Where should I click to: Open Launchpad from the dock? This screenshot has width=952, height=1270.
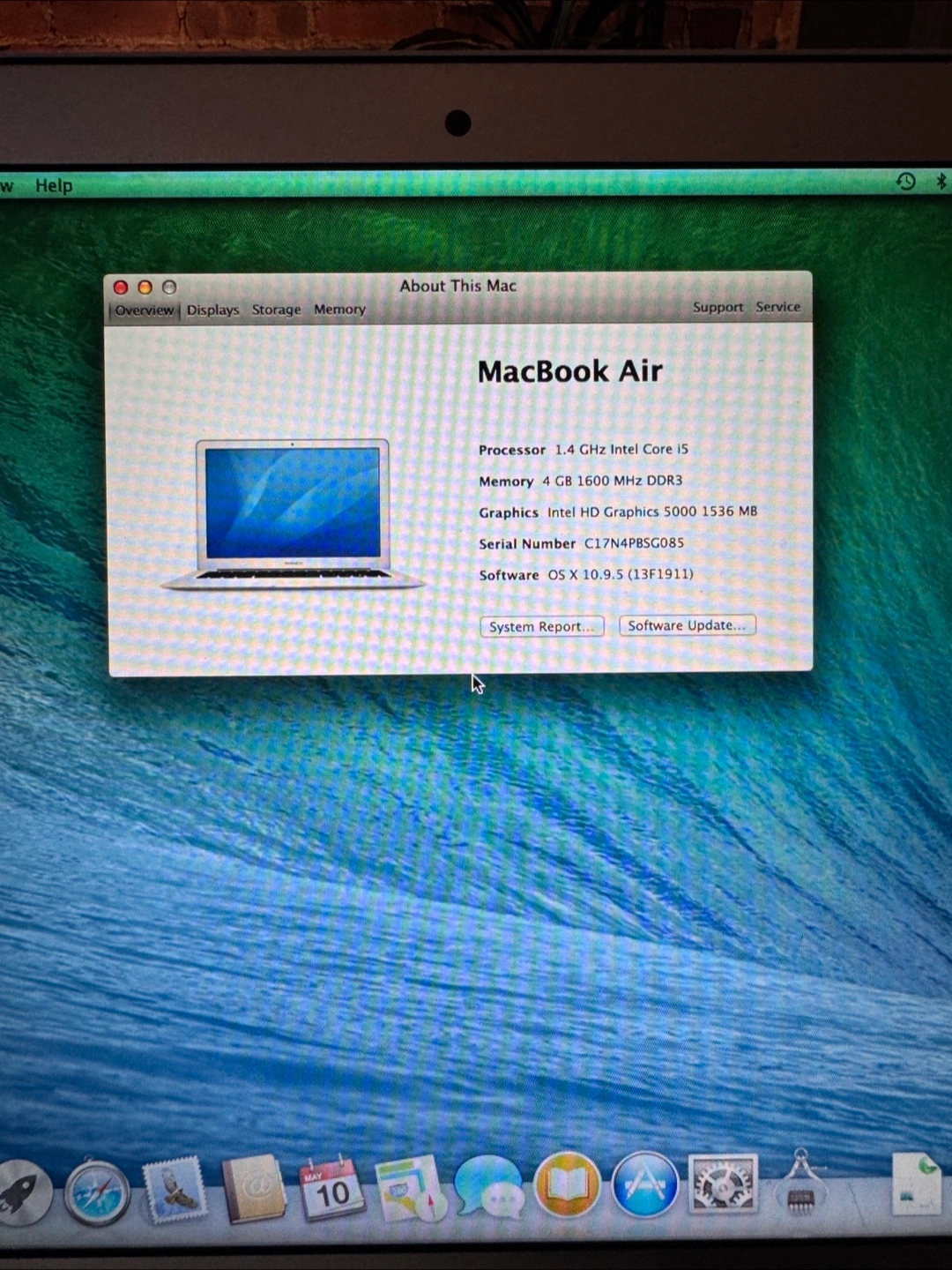pos(23,1193)
